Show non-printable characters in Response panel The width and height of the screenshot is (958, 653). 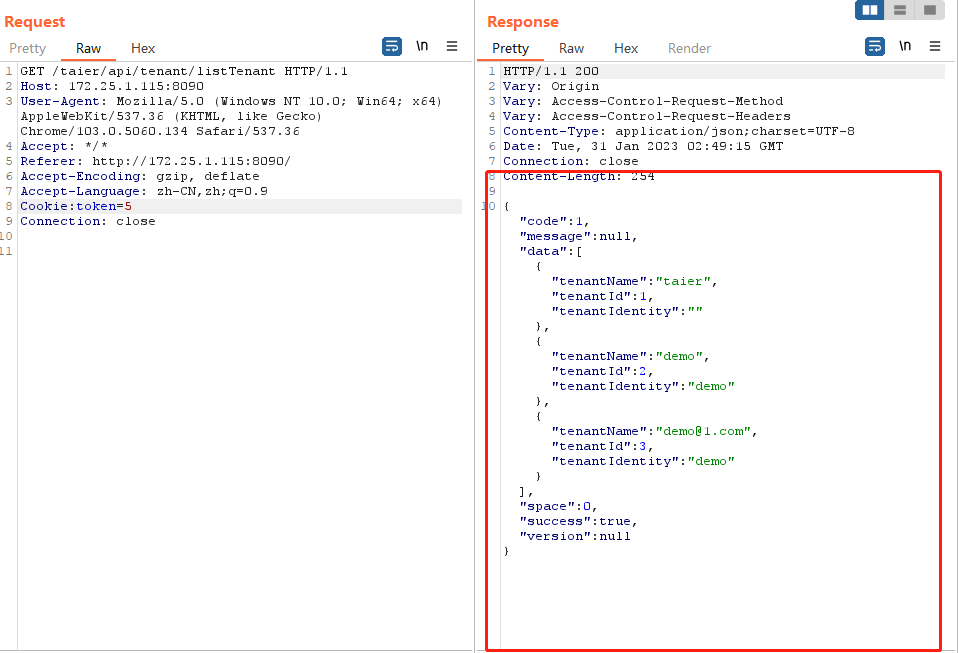pyautogui.click(x=905, y=46)
